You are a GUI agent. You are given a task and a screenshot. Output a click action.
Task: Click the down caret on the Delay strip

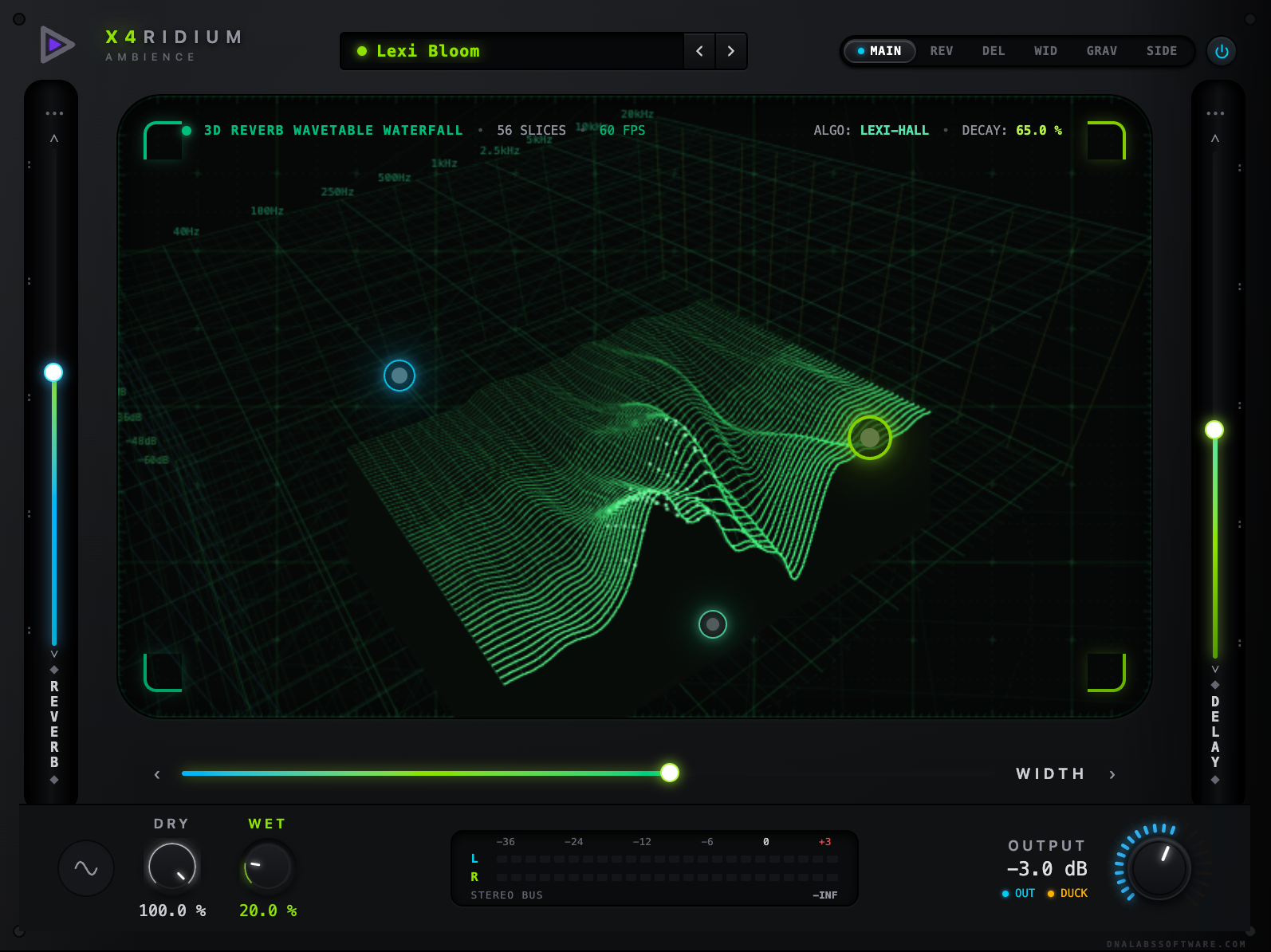coord(1215,669)
